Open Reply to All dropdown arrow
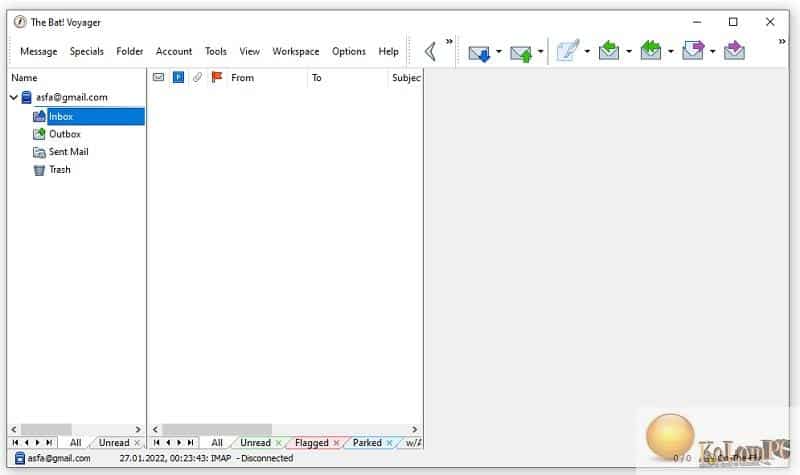 tap(671, 52)
